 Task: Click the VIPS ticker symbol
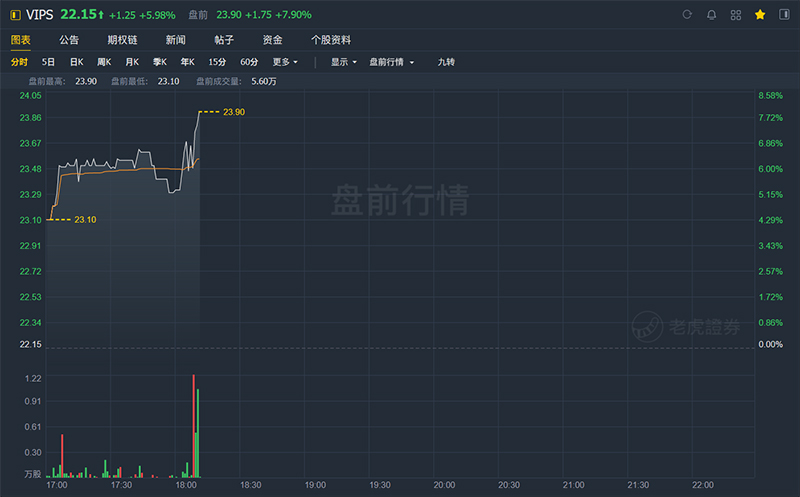click(x=39, y=15)
